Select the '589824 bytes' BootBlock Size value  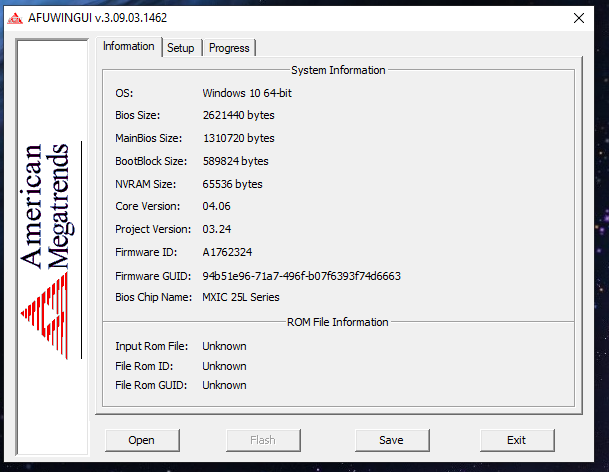coord(235,161)
